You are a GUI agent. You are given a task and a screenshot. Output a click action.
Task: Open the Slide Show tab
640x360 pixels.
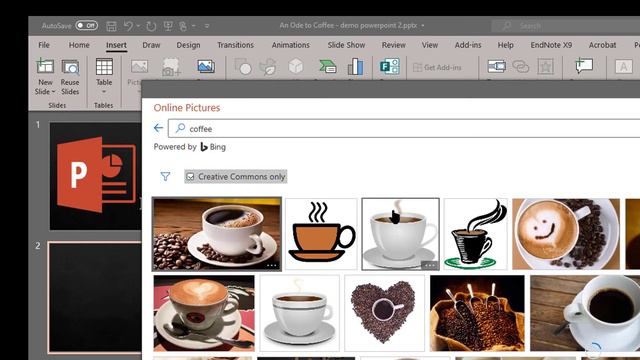(346, 45)
